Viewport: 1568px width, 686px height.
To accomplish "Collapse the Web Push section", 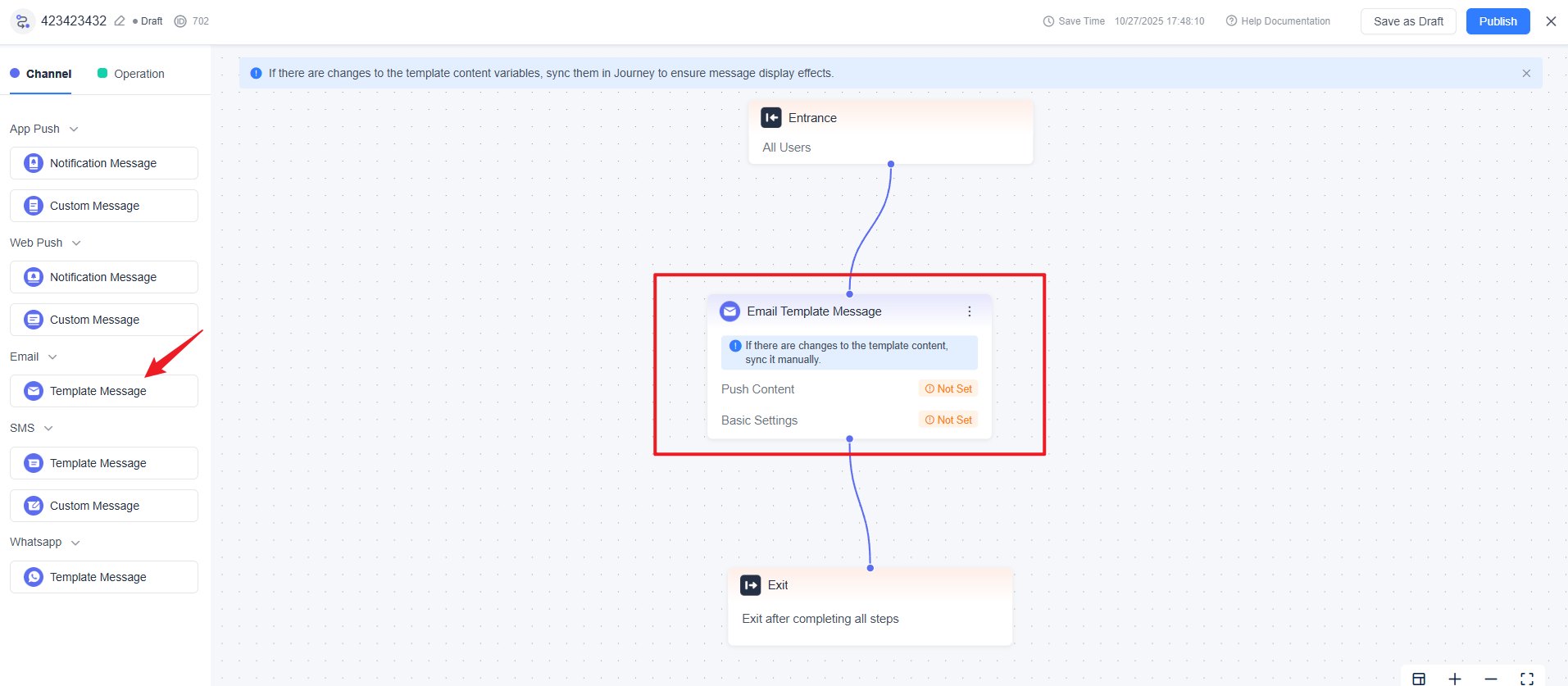I will [76, 243].
